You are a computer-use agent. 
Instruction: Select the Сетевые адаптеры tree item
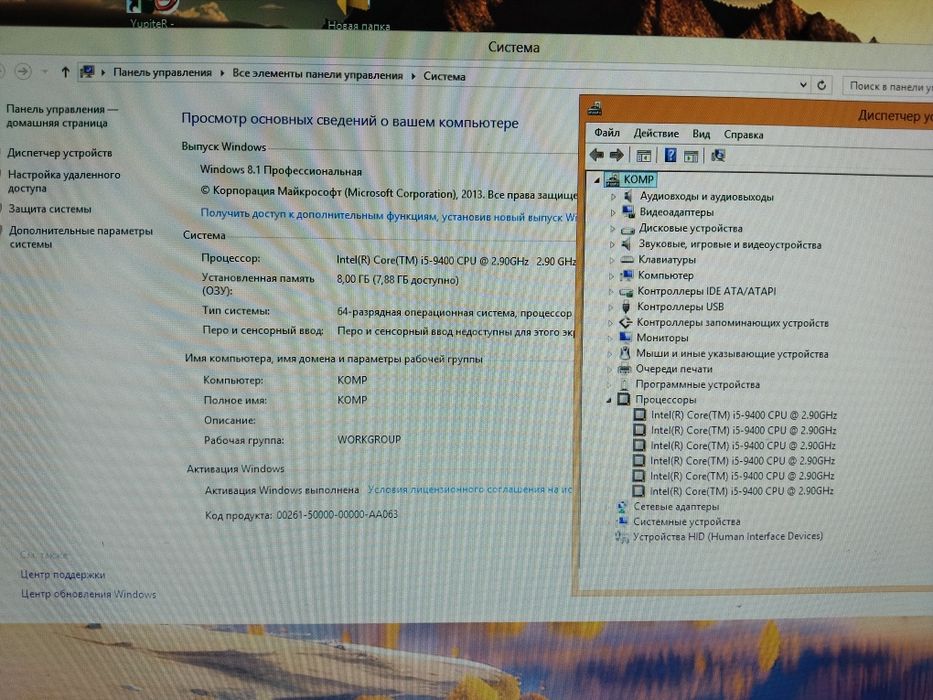pos(676,507)
